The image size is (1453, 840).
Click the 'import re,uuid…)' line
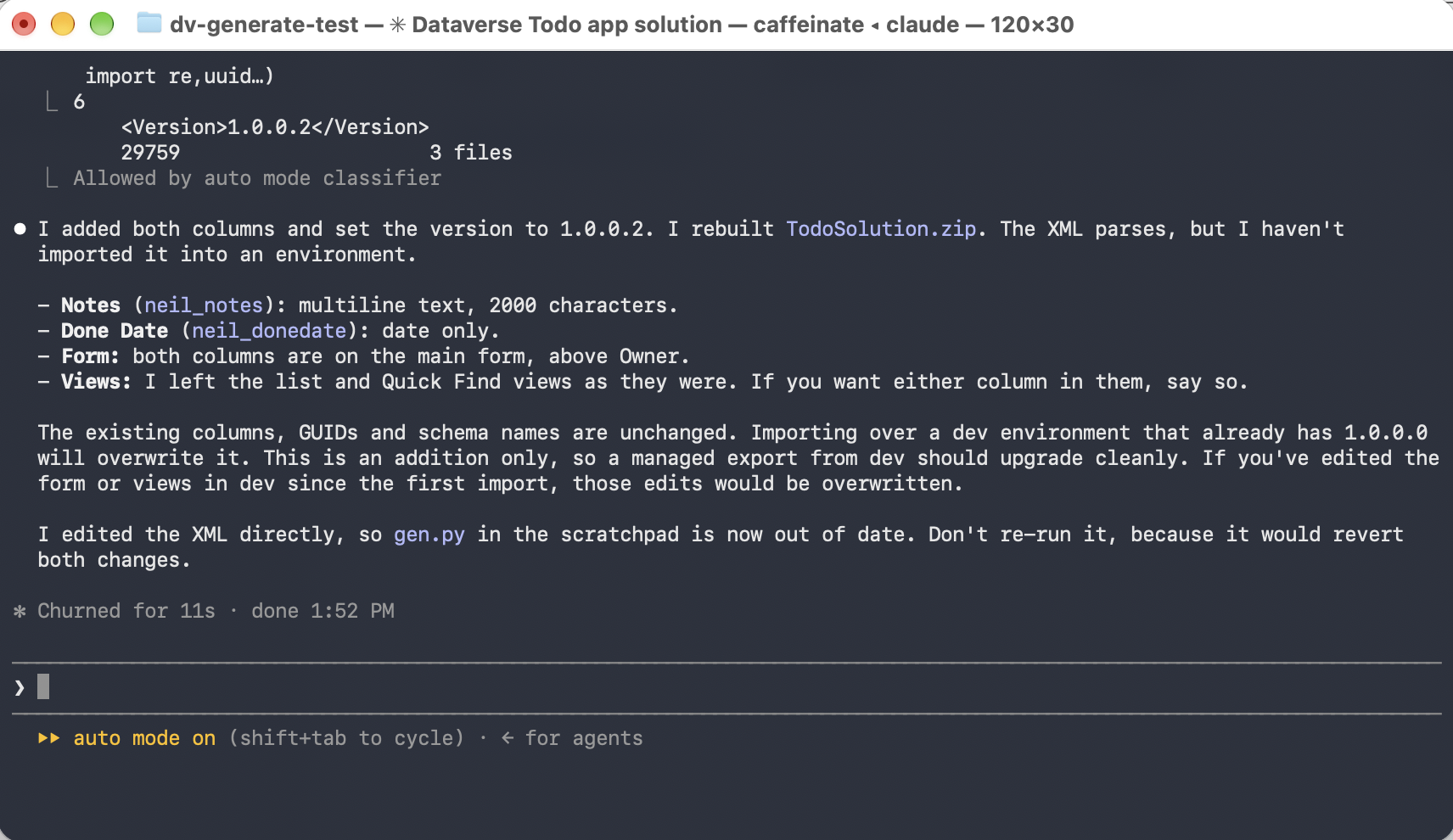[180, 76]
